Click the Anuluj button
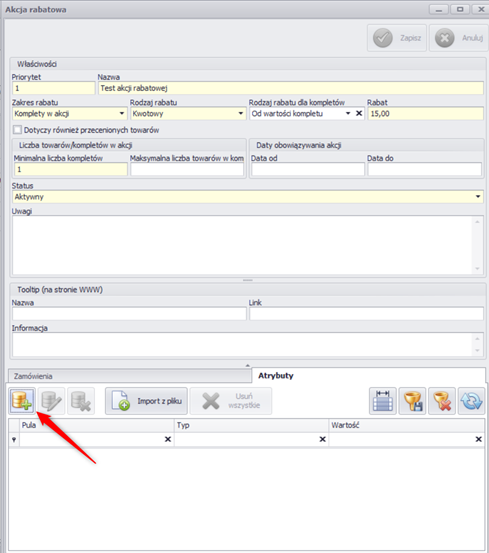The width and height of the screenshot is (489, 553). tap(459, 38)
